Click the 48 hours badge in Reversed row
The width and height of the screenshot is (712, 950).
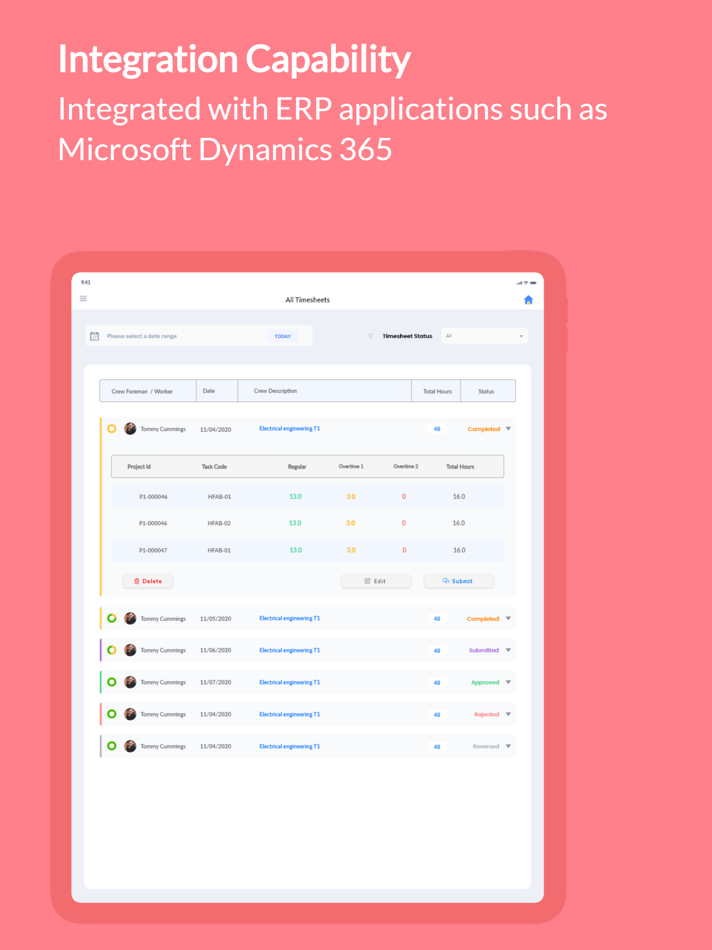coord(437,746)
